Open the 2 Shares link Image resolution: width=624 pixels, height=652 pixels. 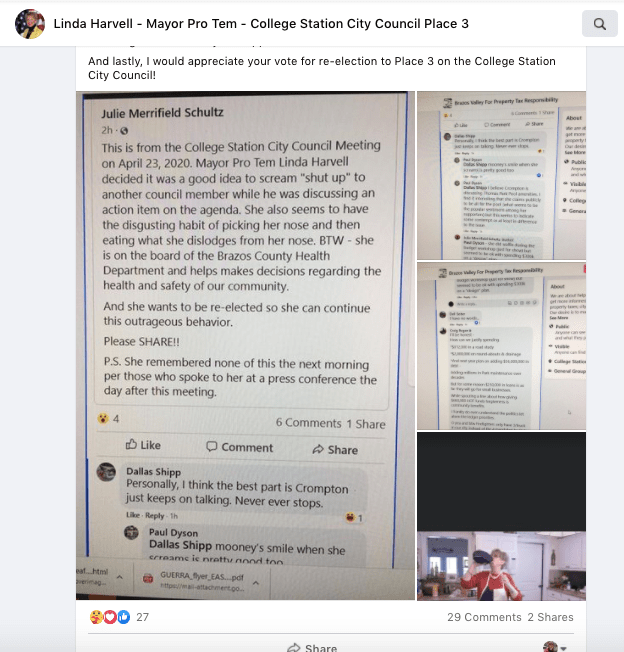(x=550, y=617)
